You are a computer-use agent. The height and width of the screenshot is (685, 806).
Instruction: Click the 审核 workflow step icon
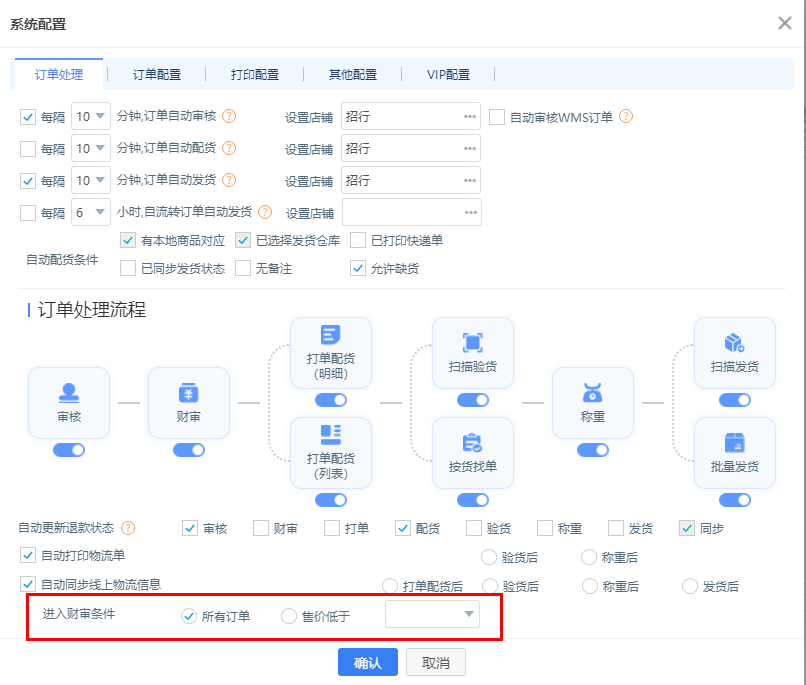[69, 393]
